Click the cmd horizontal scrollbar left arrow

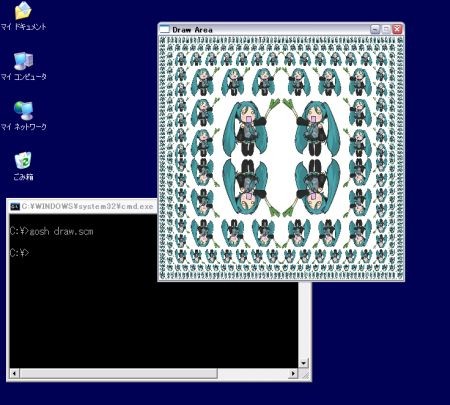[14, 373]
